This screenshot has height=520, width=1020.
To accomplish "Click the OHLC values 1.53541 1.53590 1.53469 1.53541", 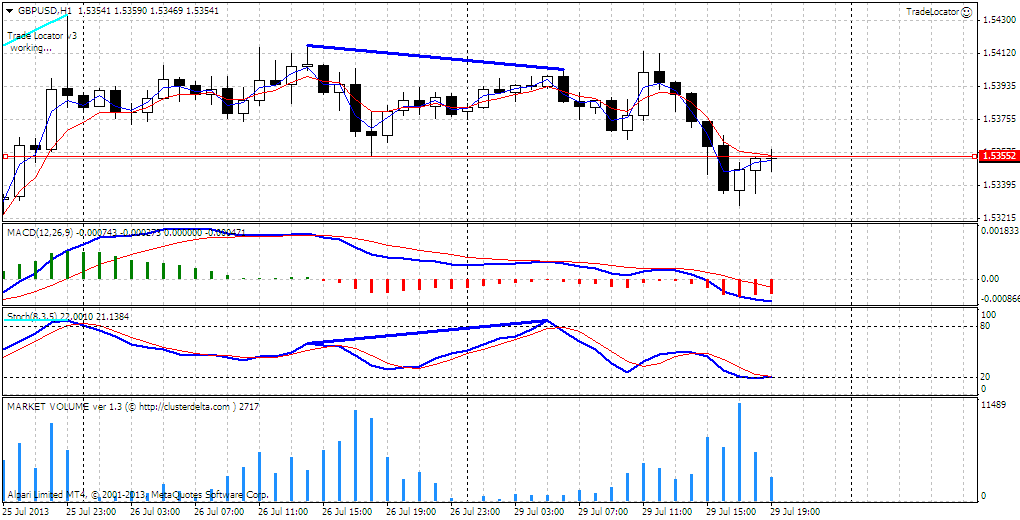I will point(148,11).
